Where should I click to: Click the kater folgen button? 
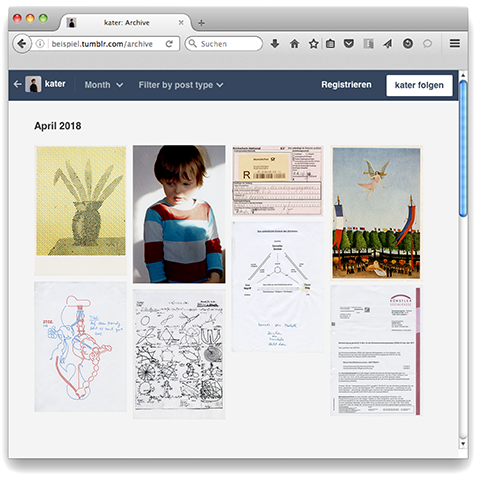[419, 85]
